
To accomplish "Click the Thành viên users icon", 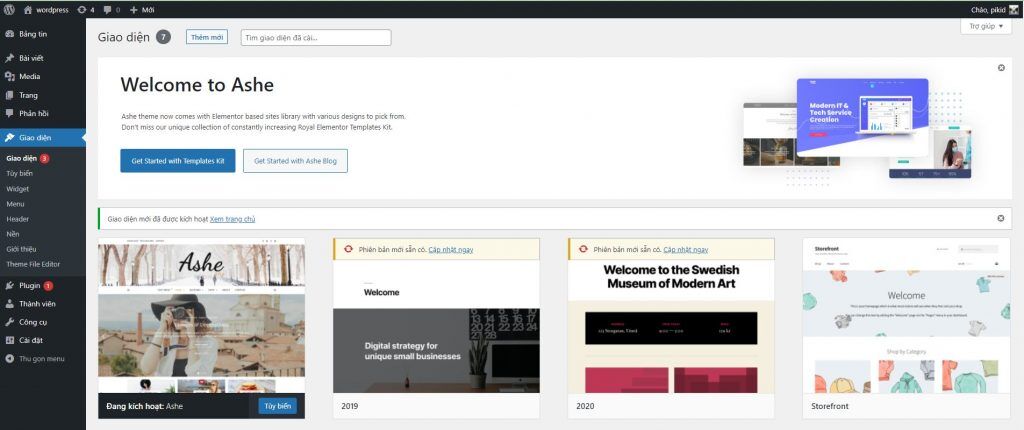I will click(x=9, y=304).
